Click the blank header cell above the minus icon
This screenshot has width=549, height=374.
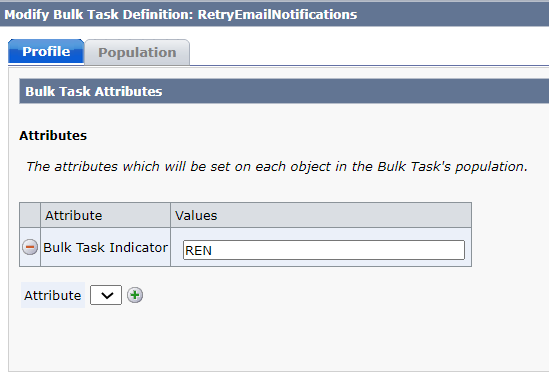coord(30,215)
